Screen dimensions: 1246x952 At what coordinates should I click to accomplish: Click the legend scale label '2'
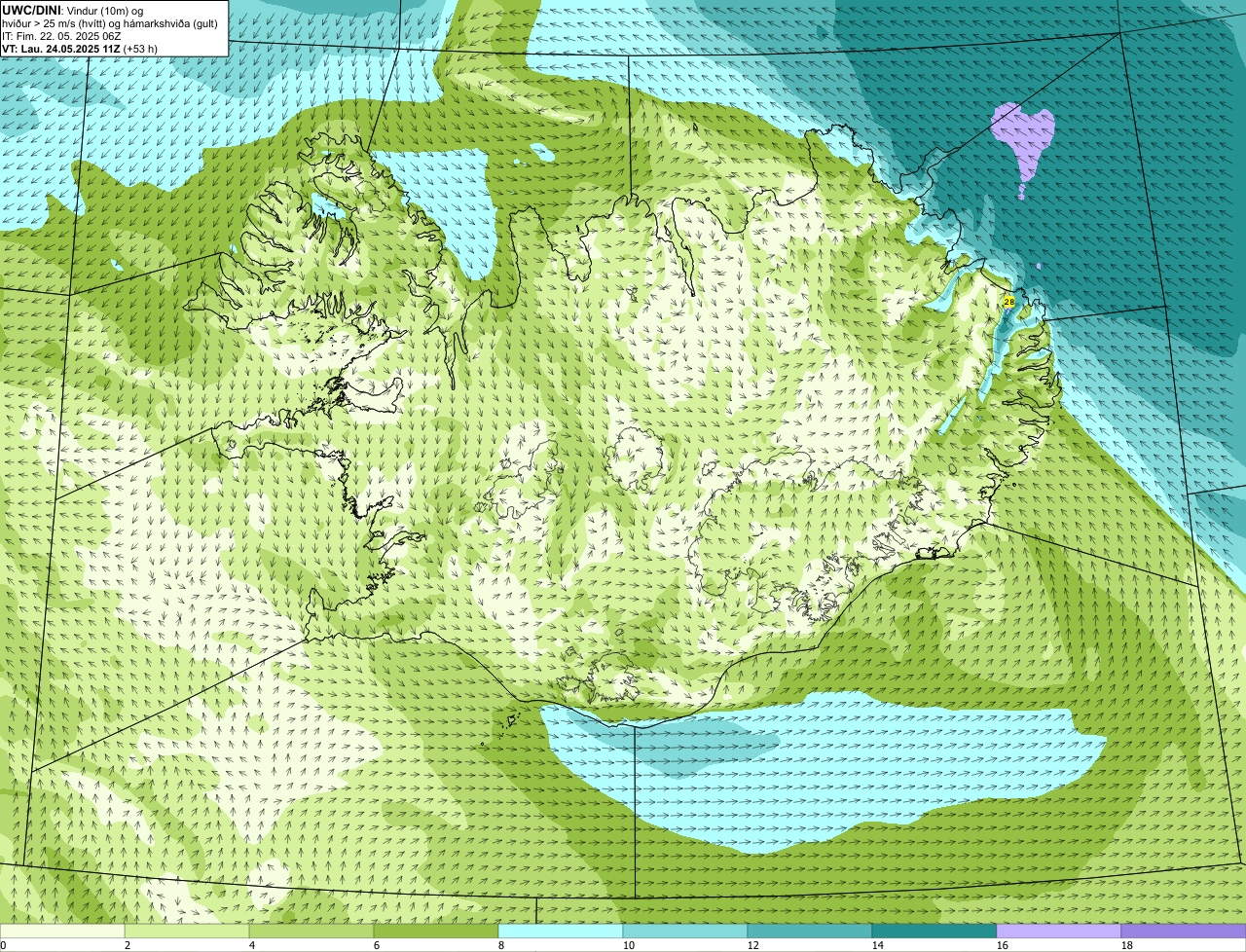point(128,945)
